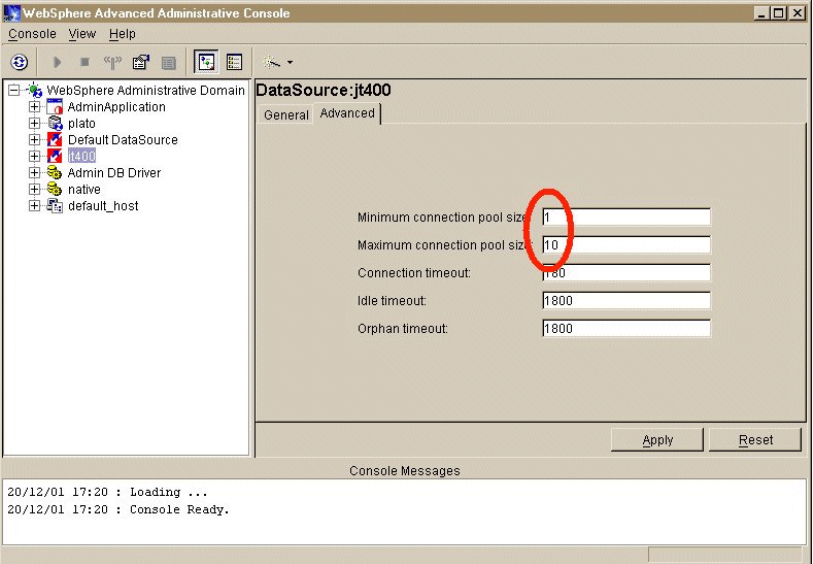Expand the default_host tree node
Viewport: 813px width, 564px height.
point(34,206)
